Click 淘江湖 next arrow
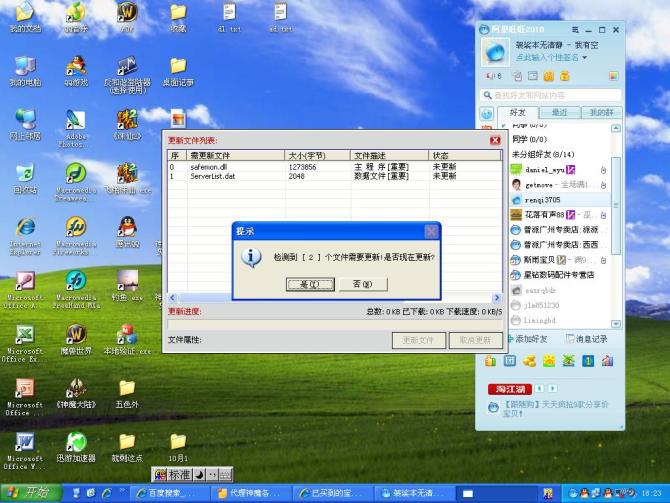 pos(552,388)
